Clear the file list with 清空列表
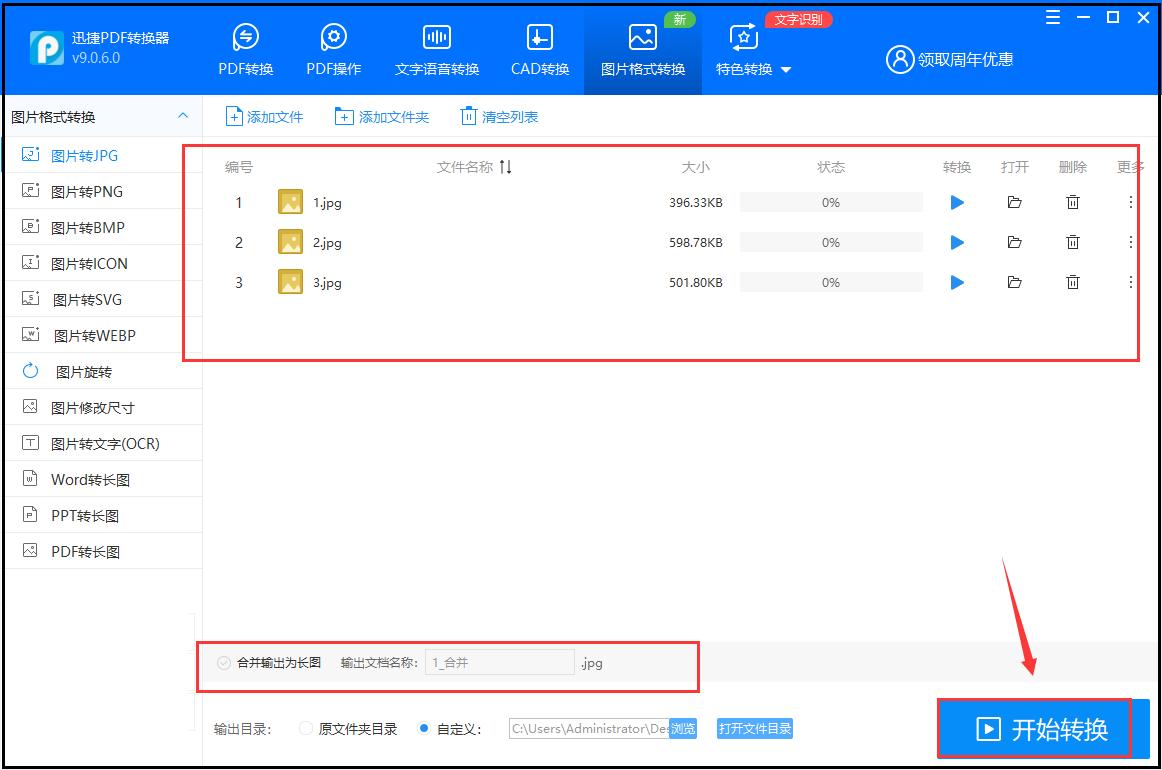This screenshot has width=1162, height=770. click(498, 116)
